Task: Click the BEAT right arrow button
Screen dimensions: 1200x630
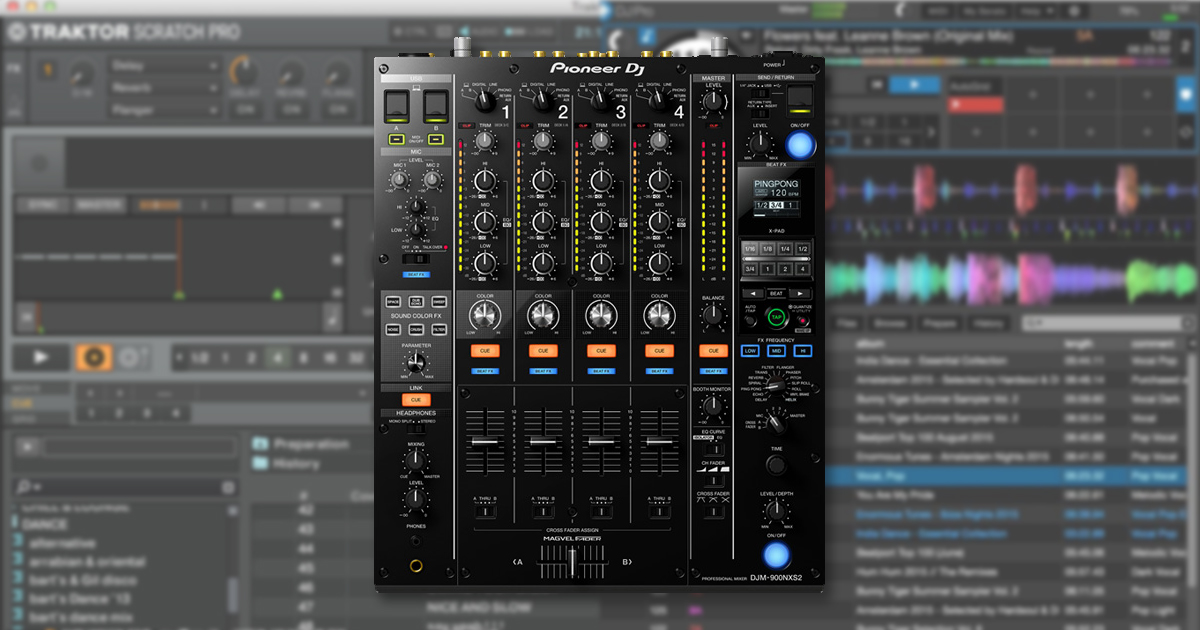Action: tap(801, 293)
